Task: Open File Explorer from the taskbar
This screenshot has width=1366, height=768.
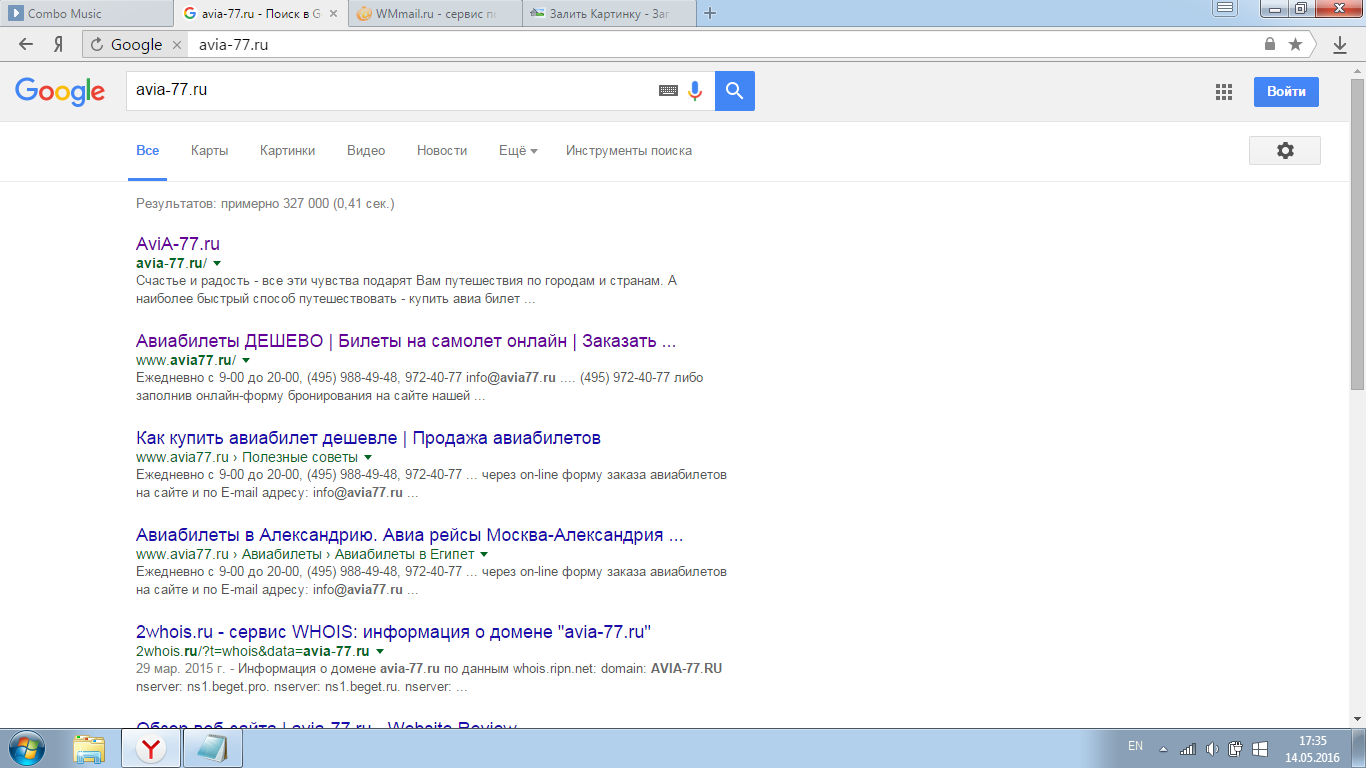Action: coord(89,748)
